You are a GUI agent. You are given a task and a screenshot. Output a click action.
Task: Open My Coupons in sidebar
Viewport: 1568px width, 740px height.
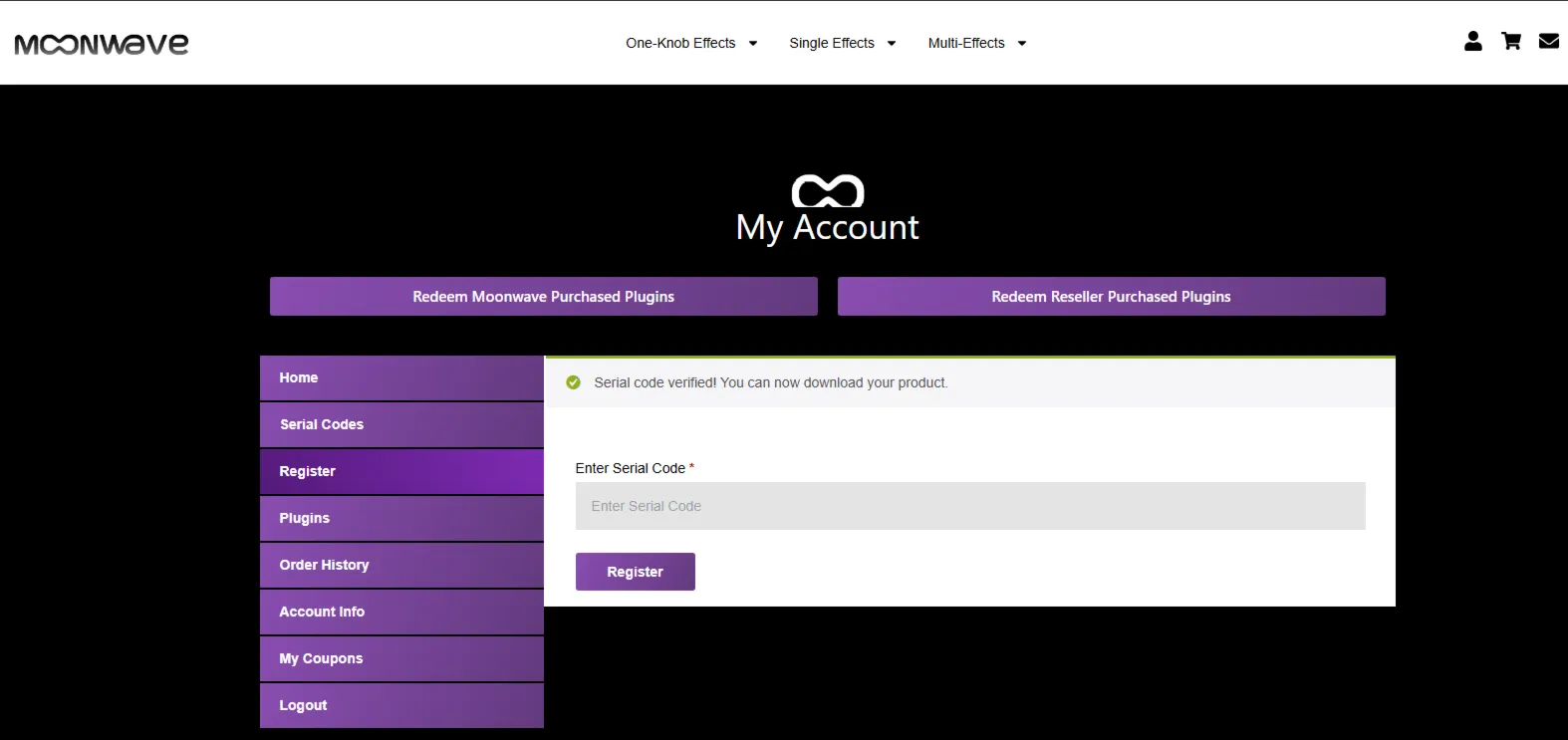[401, 659]
